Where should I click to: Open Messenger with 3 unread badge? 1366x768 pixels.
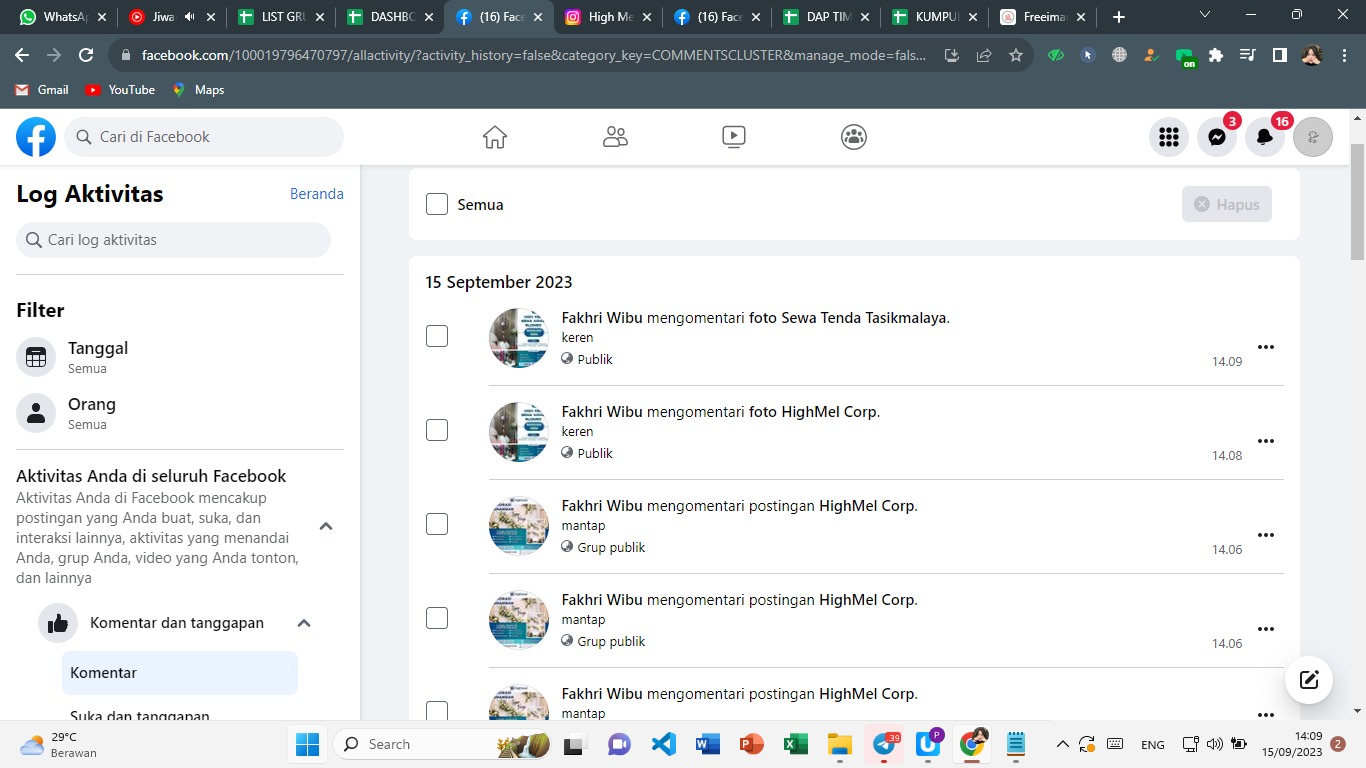pyautogui.click(x=1217, y=137)
